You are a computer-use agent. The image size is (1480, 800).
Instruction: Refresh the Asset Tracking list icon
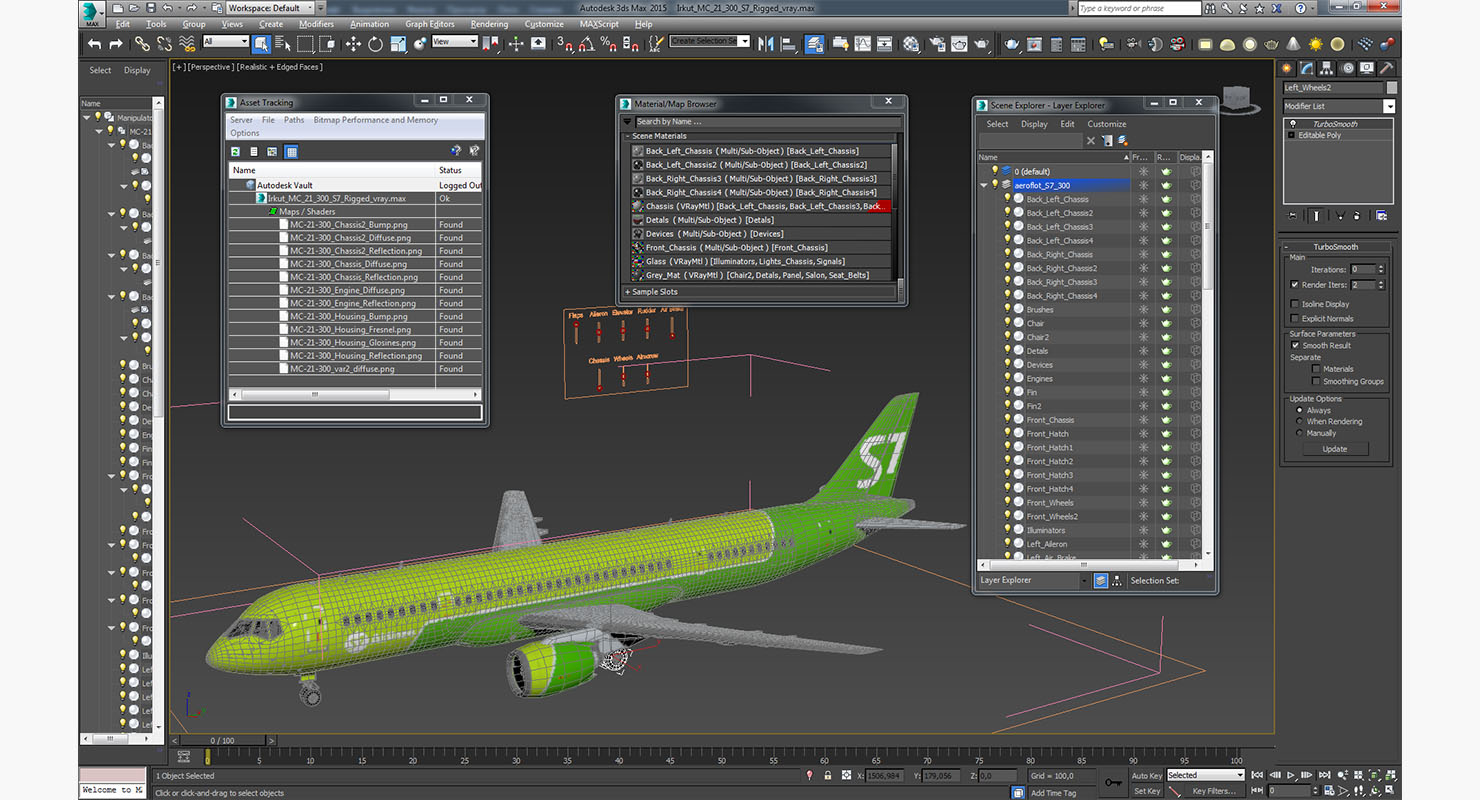(235, 151)
